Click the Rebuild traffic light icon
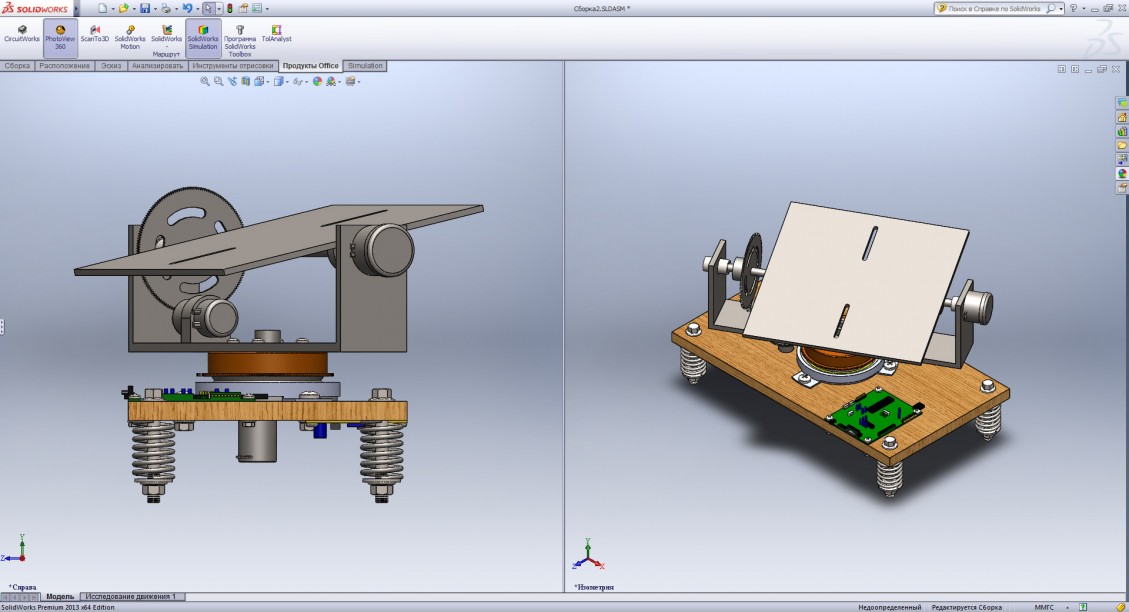Viewport: 1129px width, 612px height. pyautogui.click(x=228, y=8)
